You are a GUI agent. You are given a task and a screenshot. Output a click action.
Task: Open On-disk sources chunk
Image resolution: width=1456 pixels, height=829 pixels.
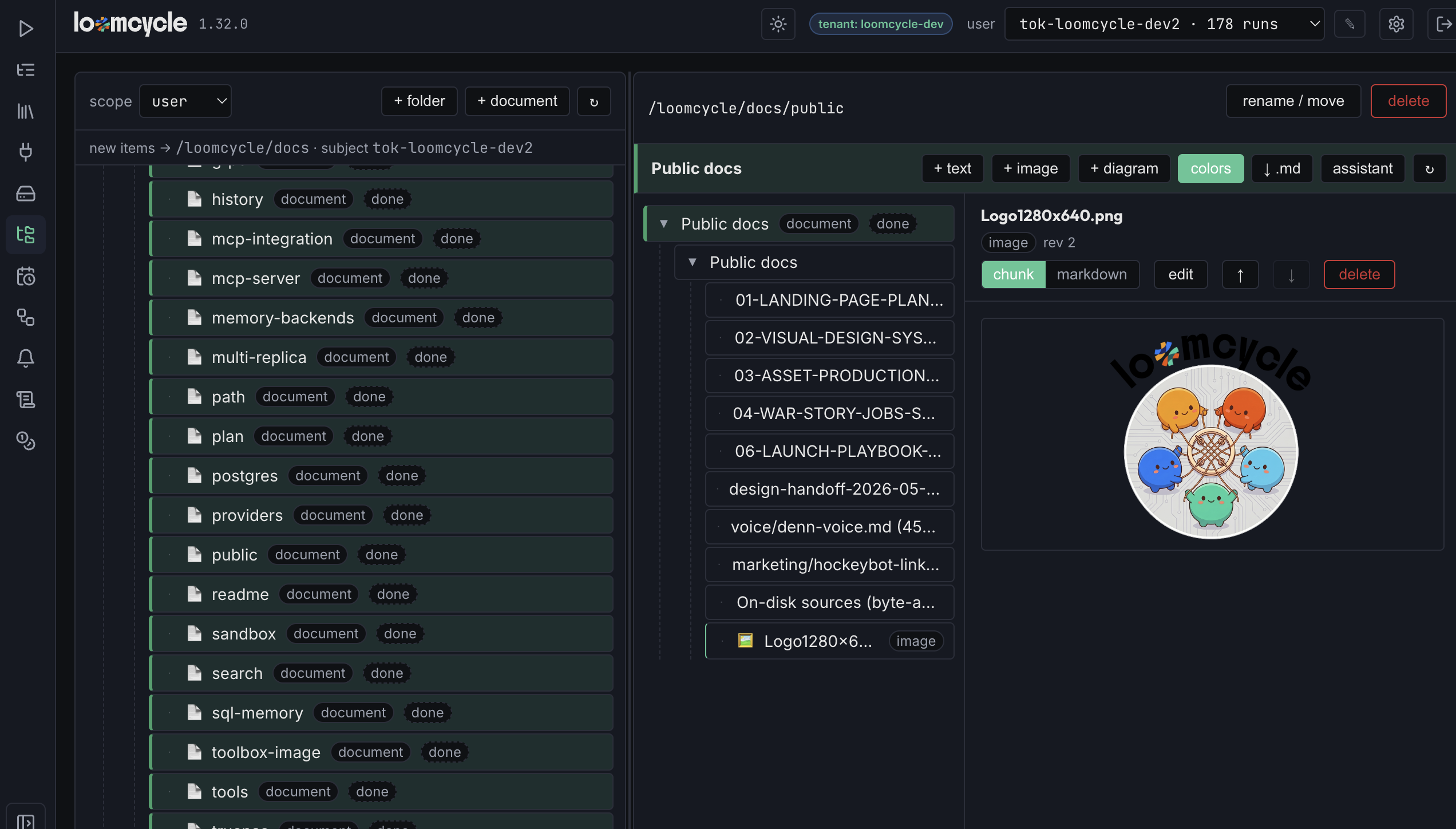point(829,602)
